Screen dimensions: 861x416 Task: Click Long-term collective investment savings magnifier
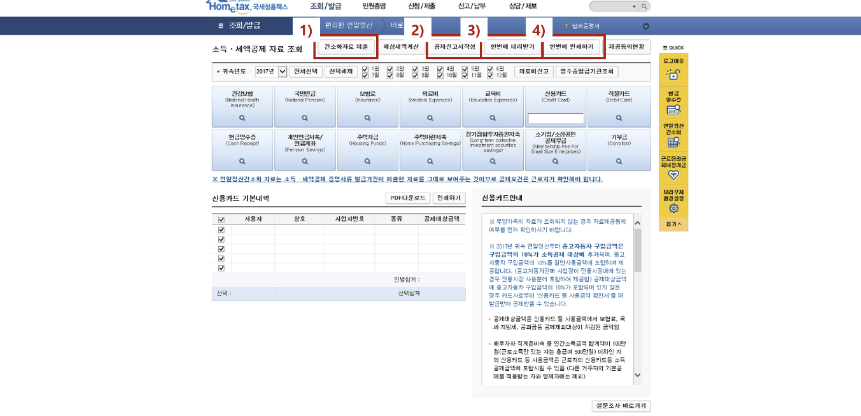coord(493,161)
